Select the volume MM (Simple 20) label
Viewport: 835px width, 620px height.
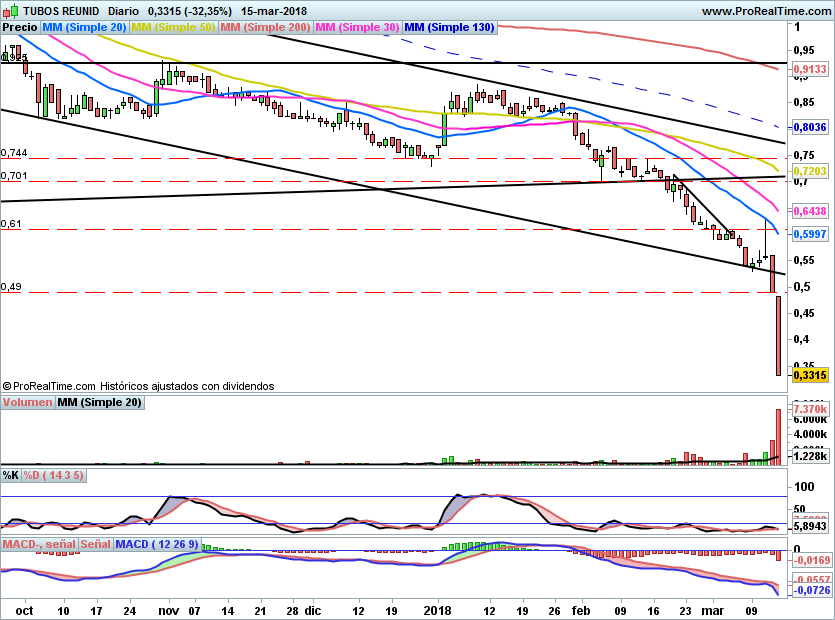(100, 402)
